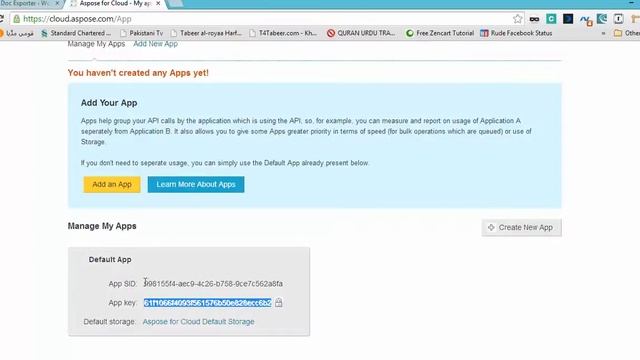Open the white square extension icon
640x360 pixels.
tap(618, 19)
